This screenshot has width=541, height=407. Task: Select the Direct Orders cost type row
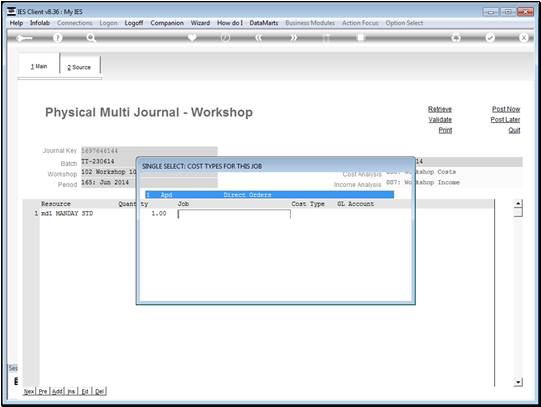pyautogui.click(x=269, y=195)
